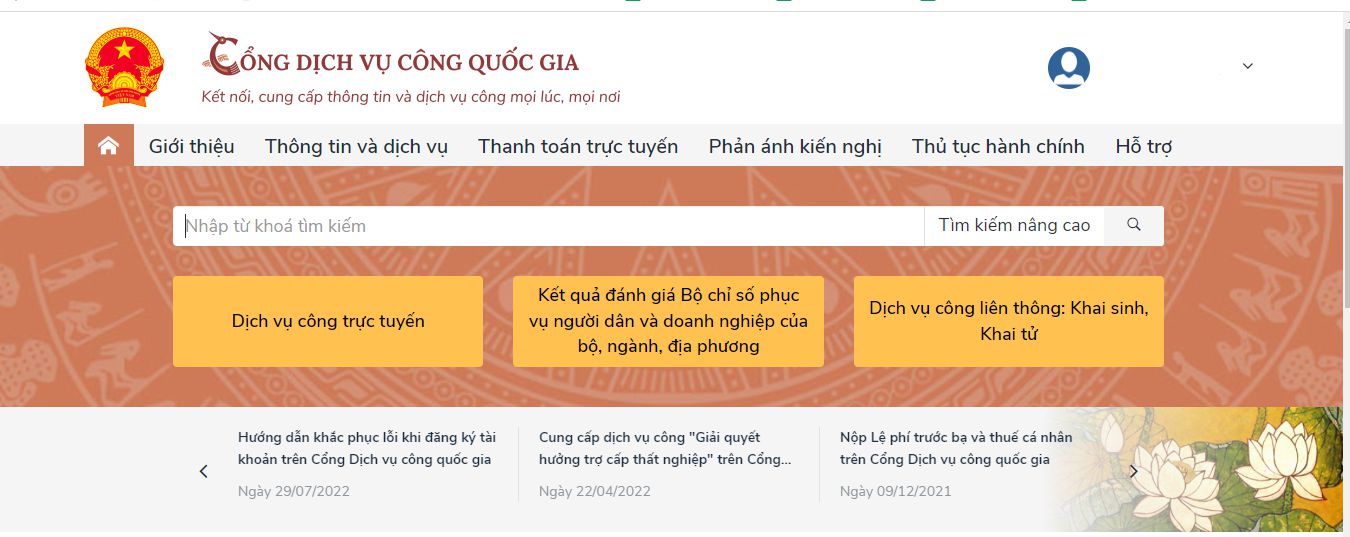Image resolution: width=1350 pixels, height=537 pixels.
Task: Click the home icon in the navigation bar
Action: (108, 146)
